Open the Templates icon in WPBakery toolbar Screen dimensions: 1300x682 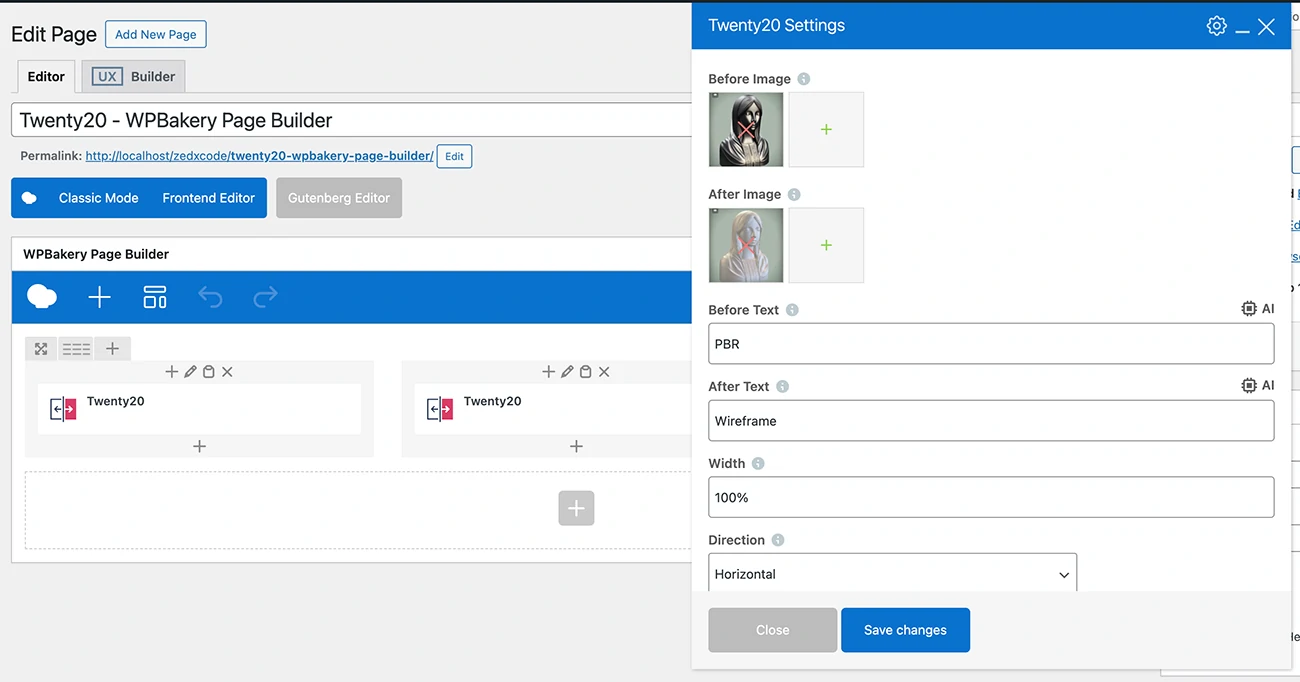tap(155, 297)
